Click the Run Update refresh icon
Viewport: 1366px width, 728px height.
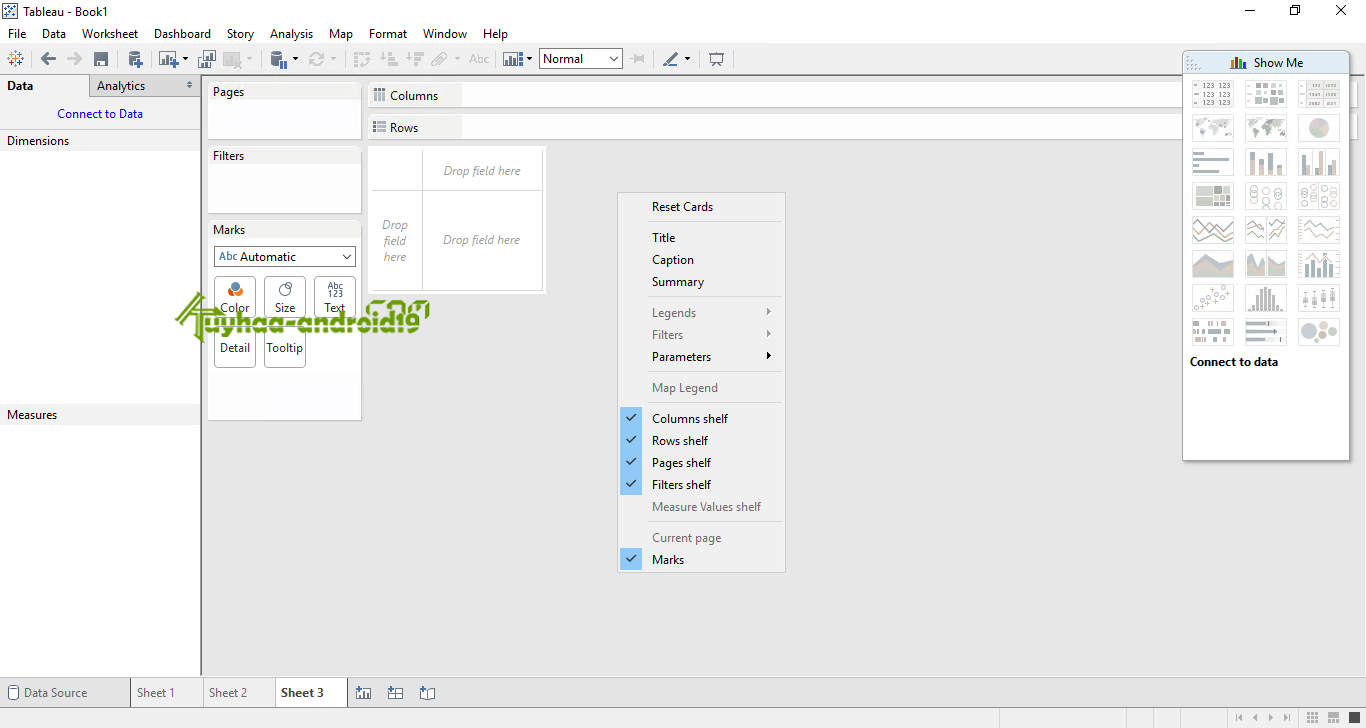click(x=316, y=59)
